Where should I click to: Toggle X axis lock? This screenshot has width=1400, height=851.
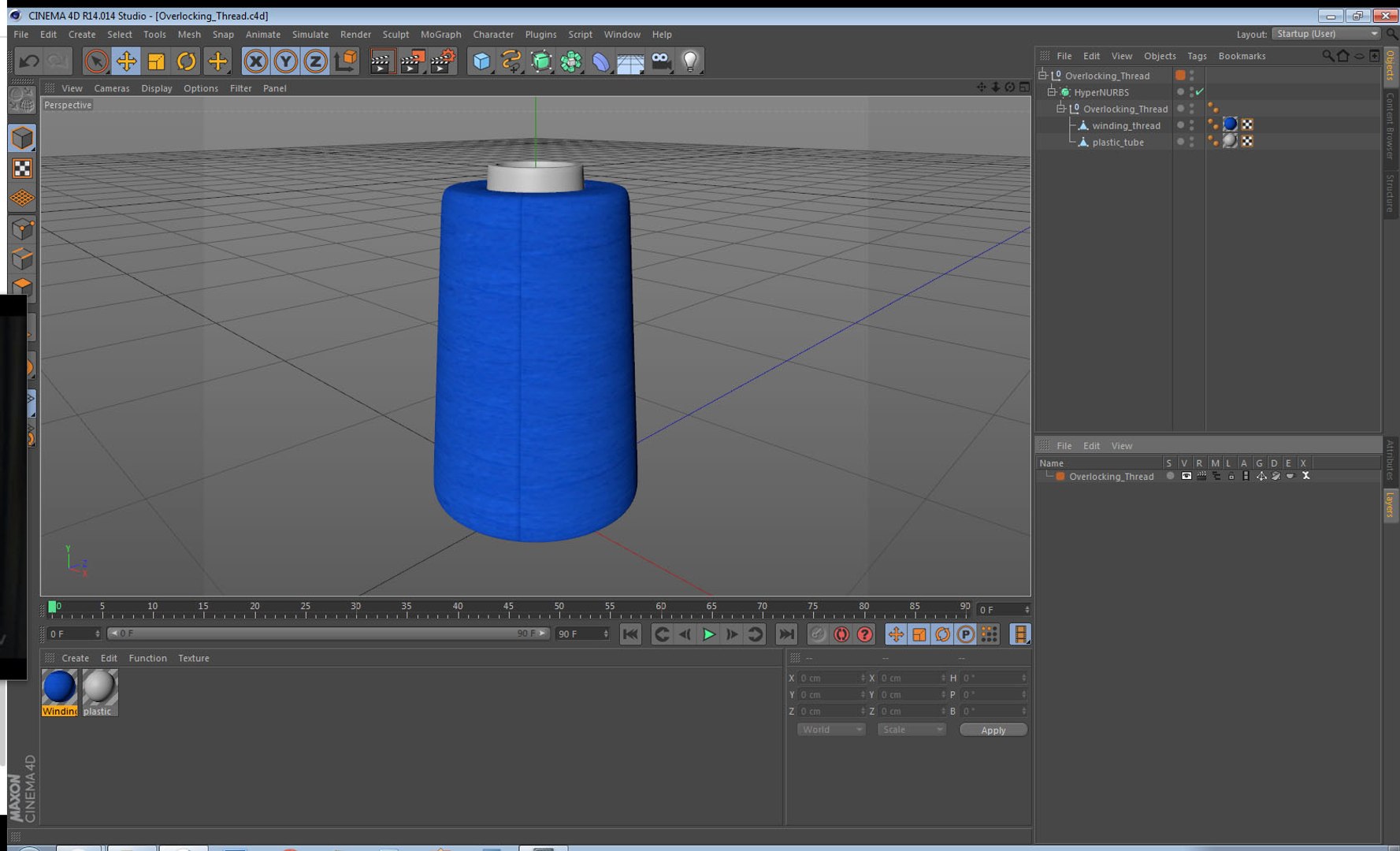point(255,61)
